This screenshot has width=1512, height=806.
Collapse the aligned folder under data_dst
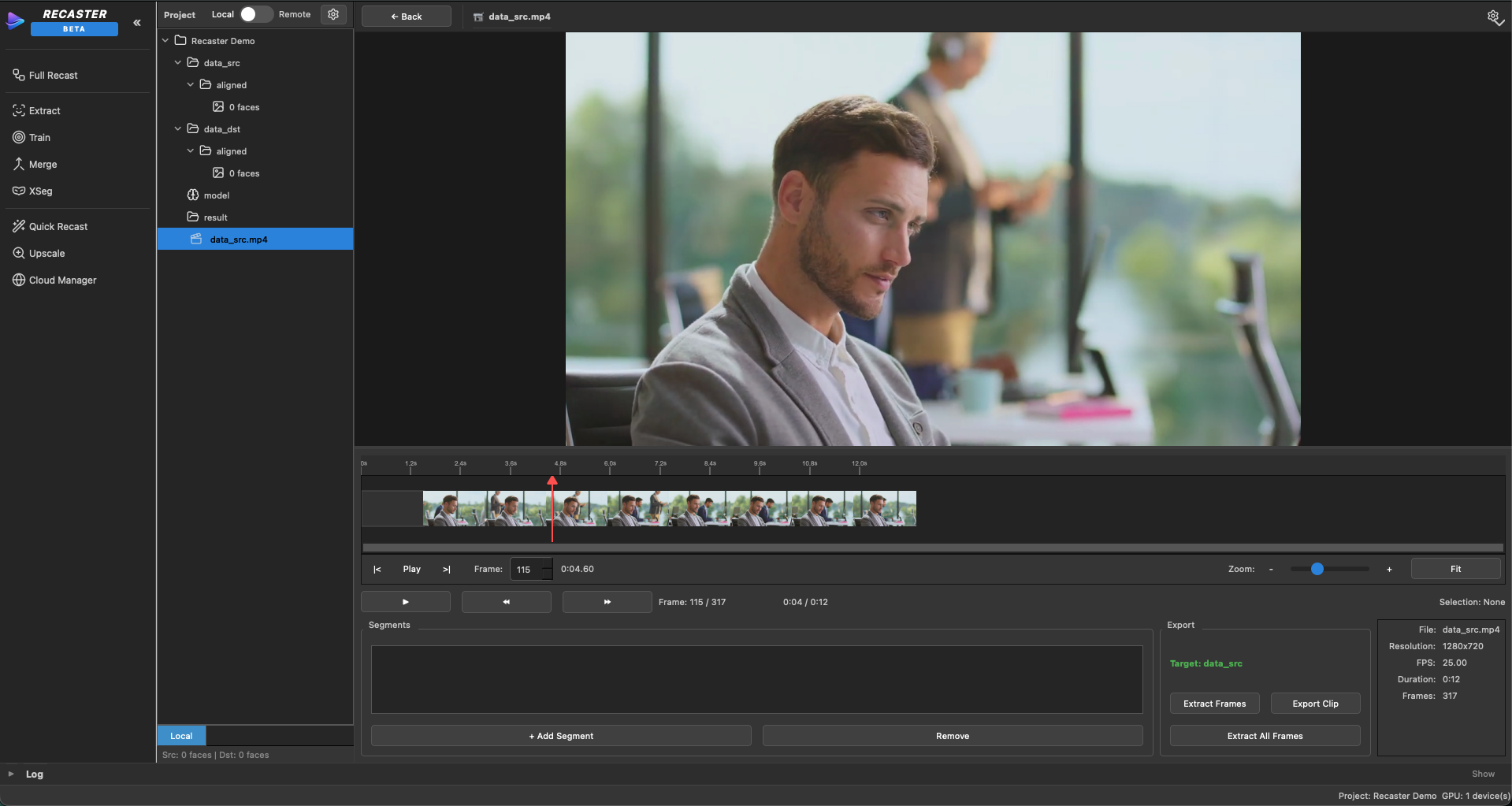191,151
